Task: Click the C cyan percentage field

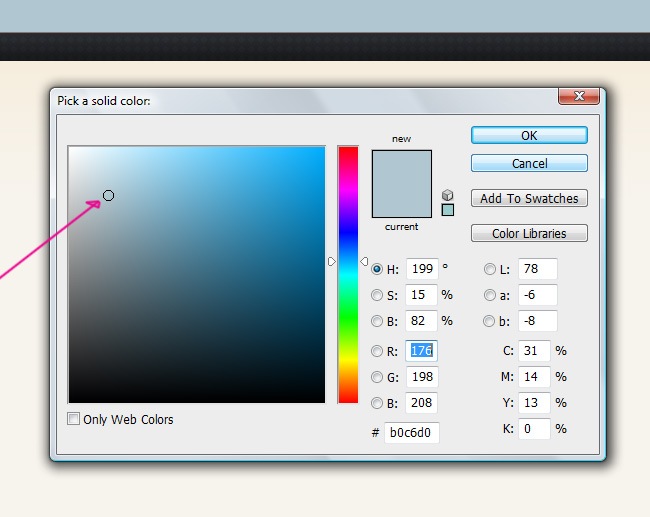Action: [x=534, y=351]
